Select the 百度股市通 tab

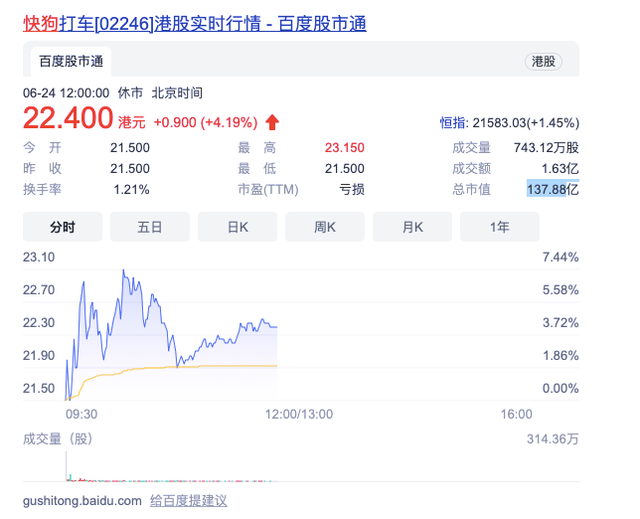tap(71, 62)
